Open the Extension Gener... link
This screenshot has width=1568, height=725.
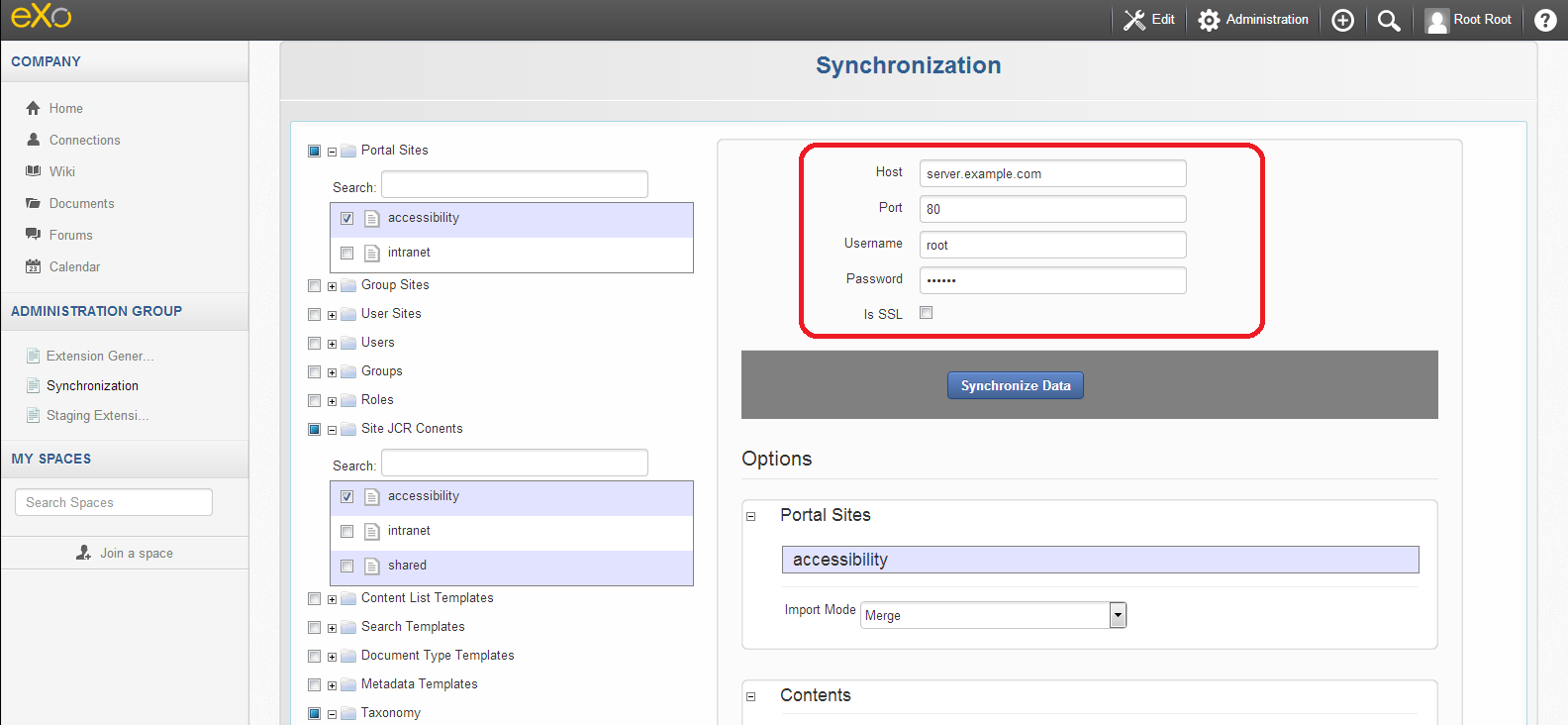100,356
